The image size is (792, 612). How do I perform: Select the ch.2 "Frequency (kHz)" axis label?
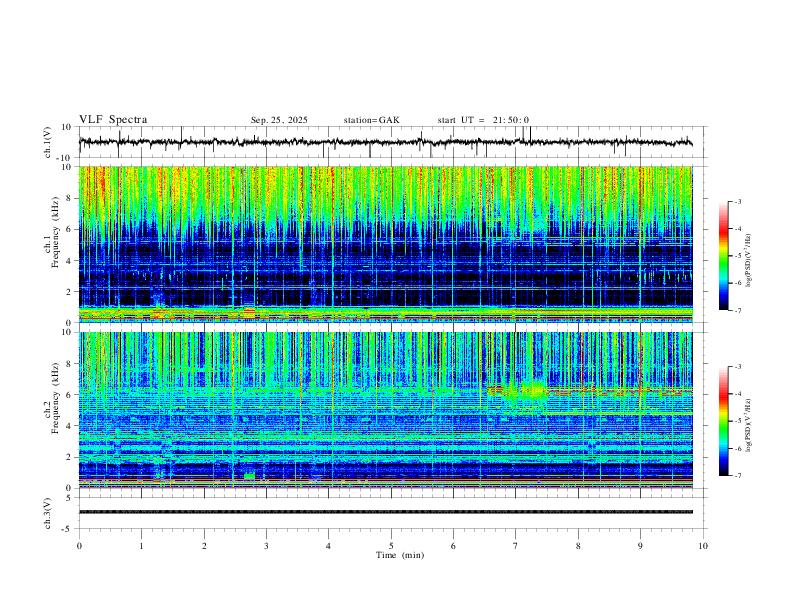coord(56,397)
